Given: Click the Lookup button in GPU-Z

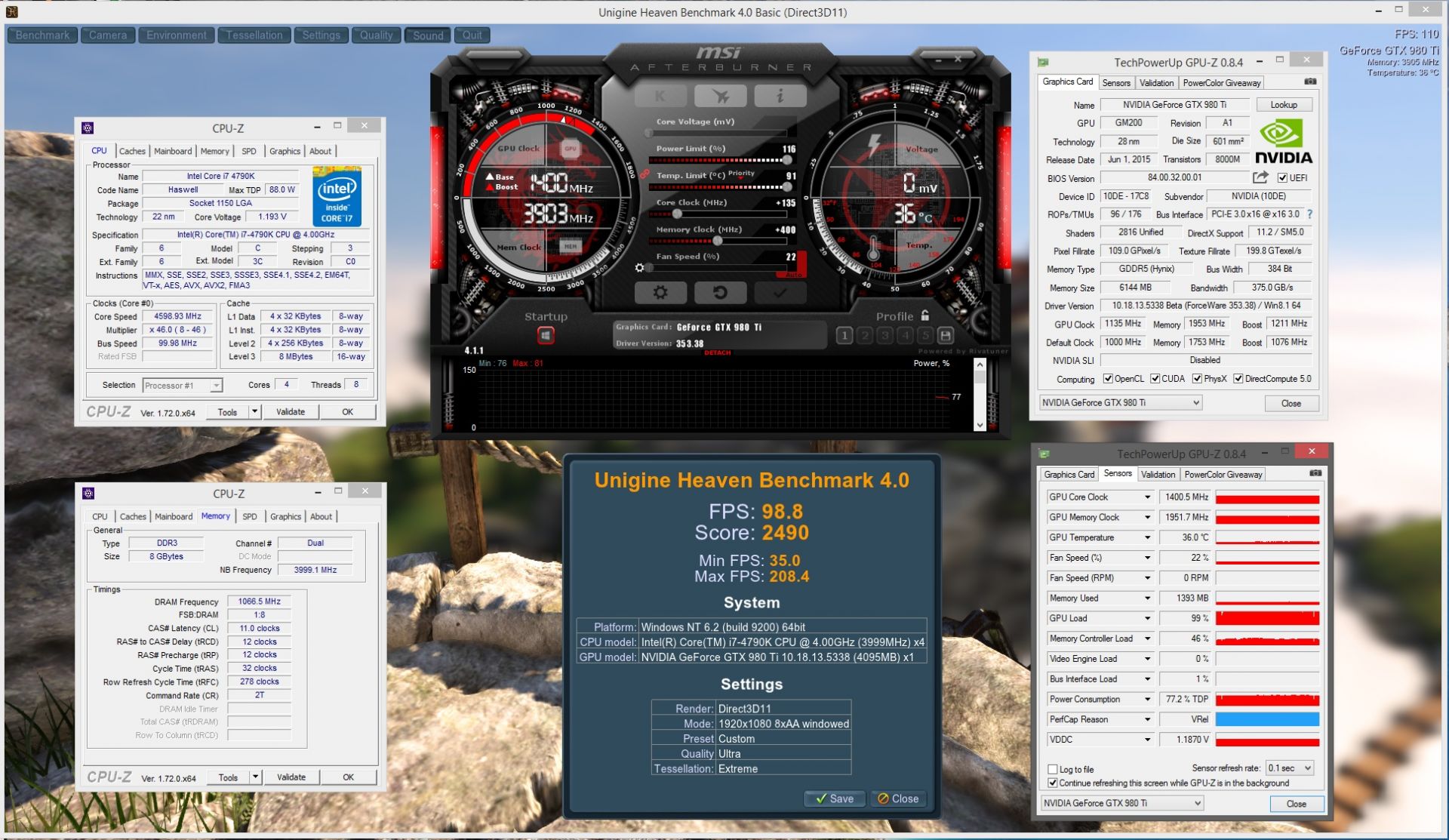Looking at the screenshot, I should [x=1283, y=105].
